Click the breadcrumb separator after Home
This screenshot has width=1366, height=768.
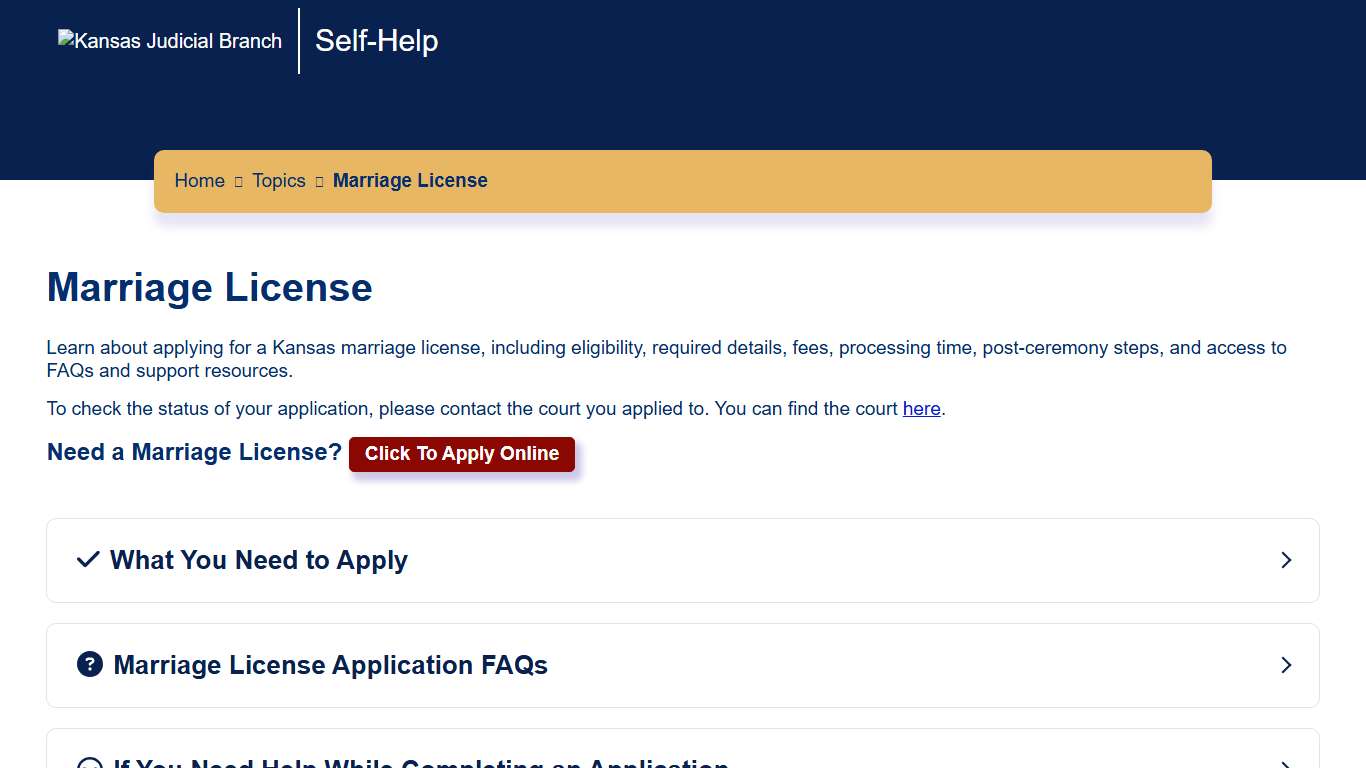point(237,181)
